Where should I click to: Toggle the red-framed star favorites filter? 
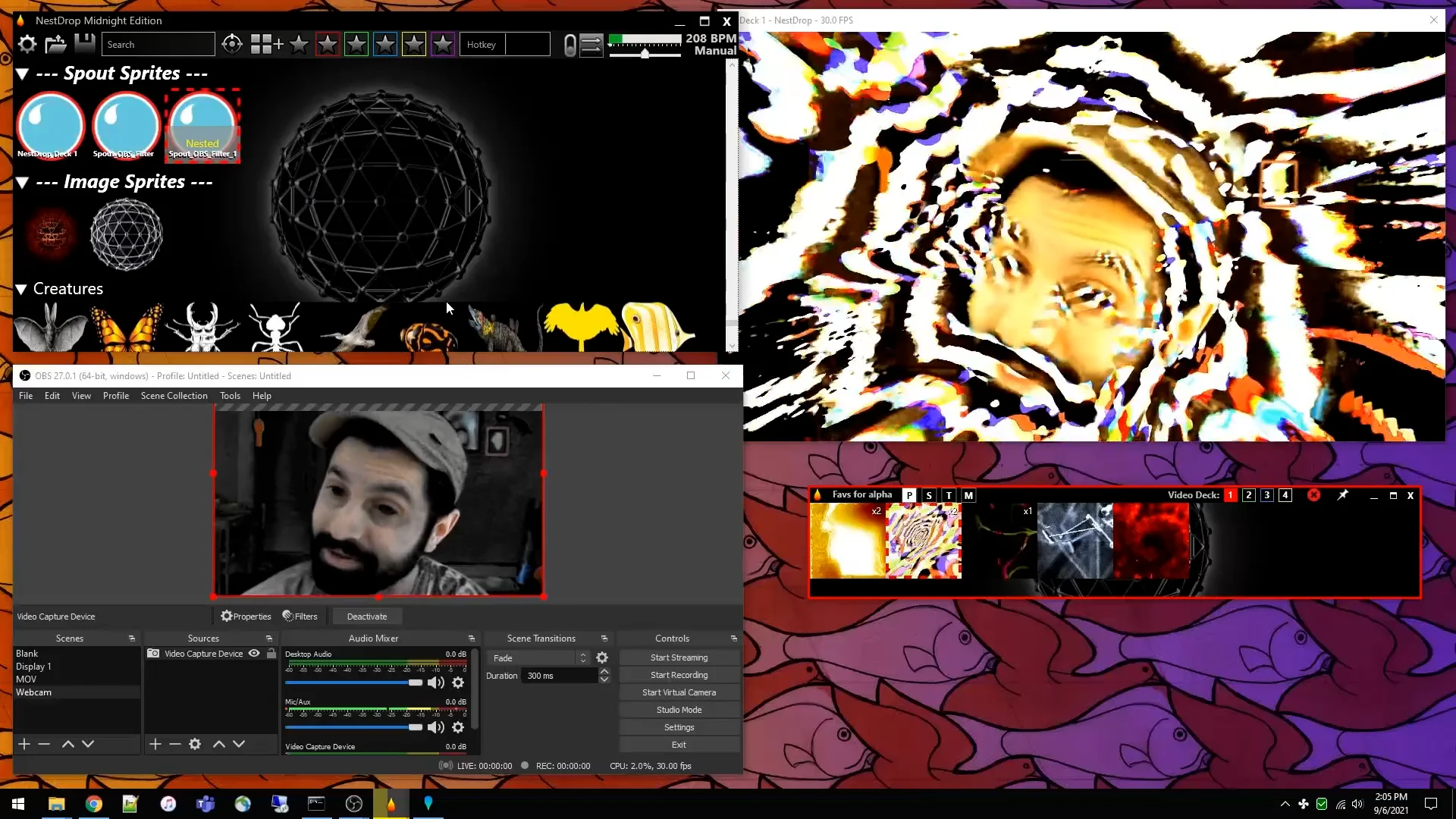(x=327, y=44)
